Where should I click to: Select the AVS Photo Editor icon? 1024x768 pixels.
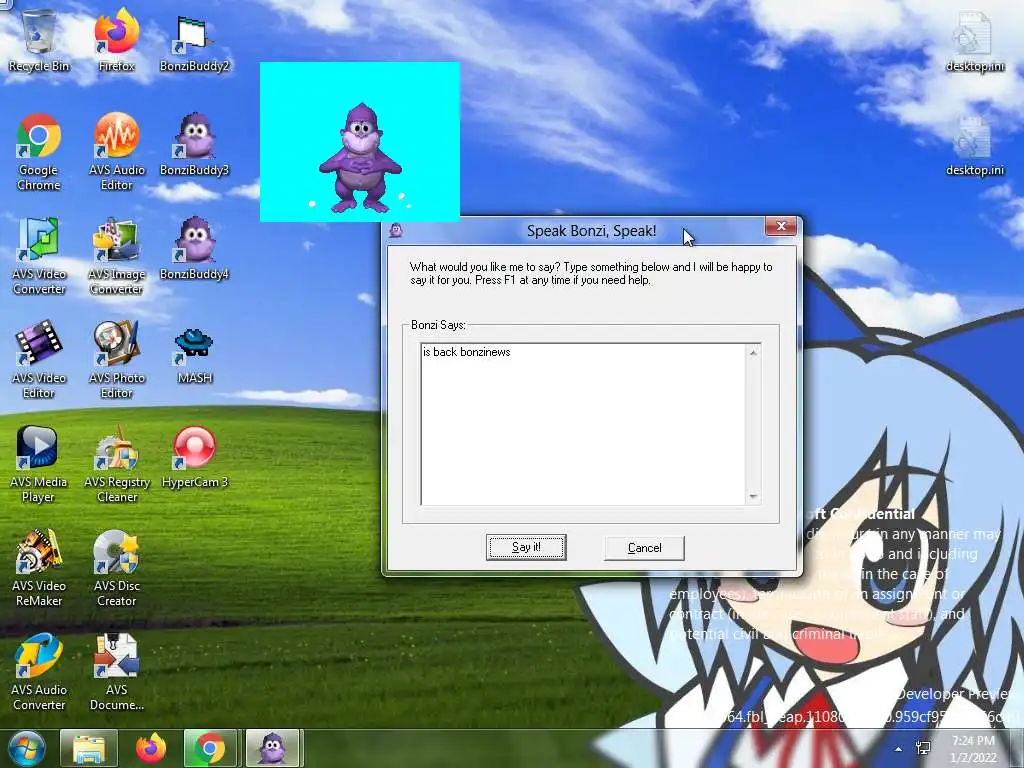tap(117, 359)
